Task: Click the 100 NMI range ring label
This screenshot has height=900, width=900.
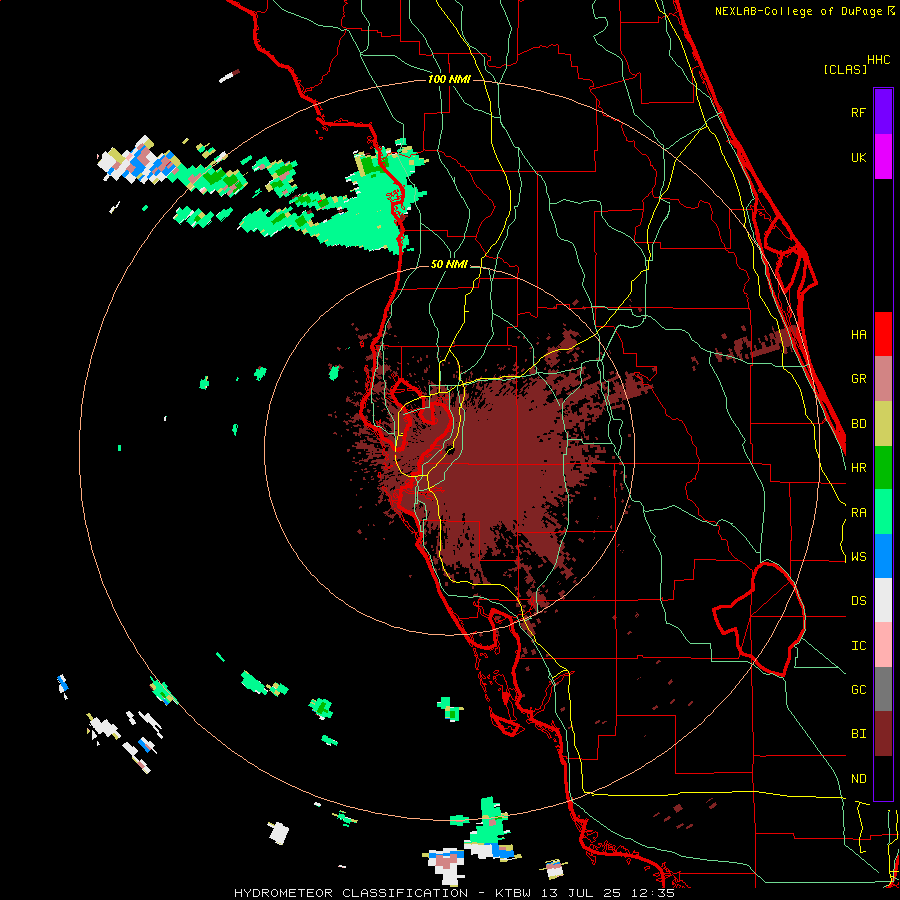Action: (x=449, y=79)
